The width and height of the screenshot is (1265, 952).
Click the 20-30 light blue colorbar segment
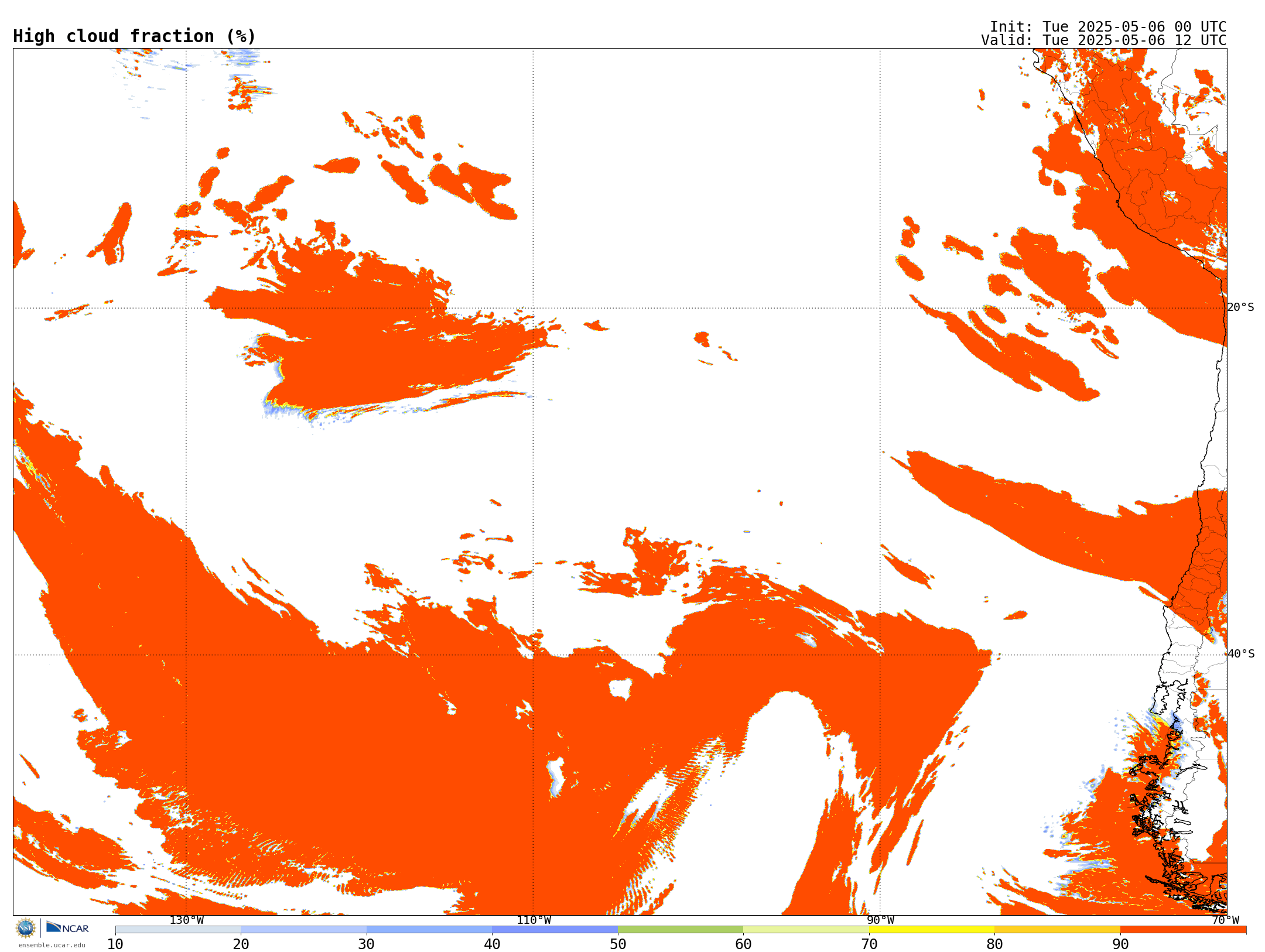[x=303, y=930]
